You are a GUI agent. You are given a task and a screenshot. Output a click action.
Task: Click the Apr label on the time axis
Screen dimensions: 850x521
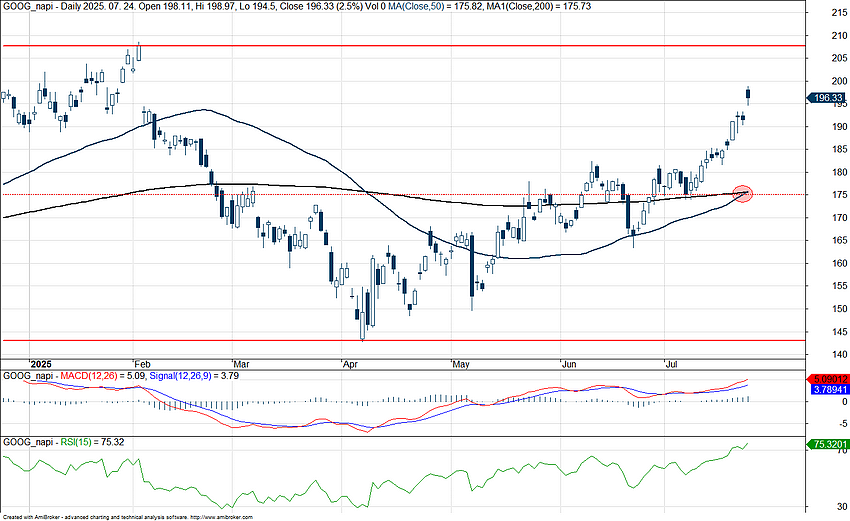tap(350, 364)
